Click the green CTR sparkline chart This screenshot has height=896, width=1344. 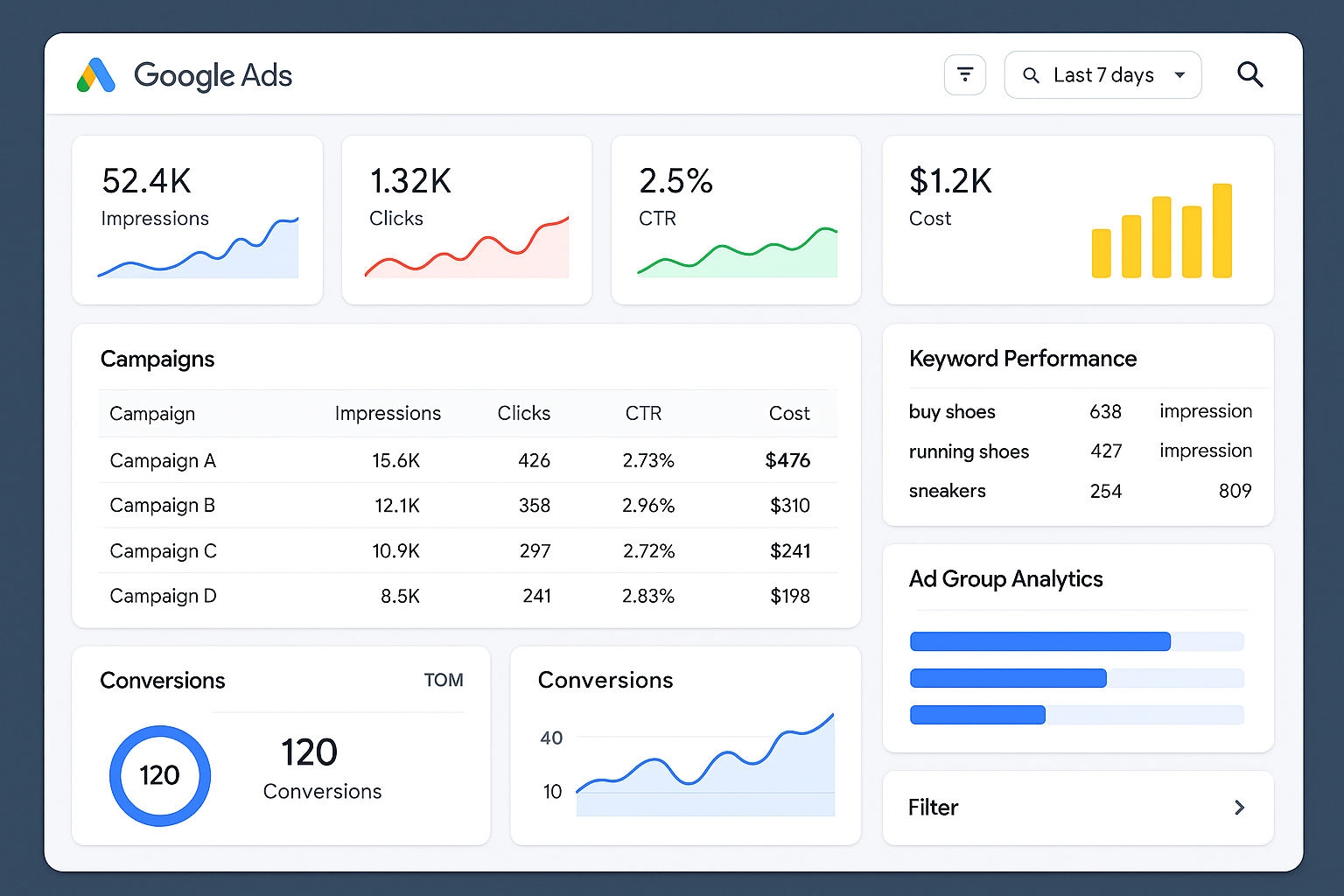point(738,254)
